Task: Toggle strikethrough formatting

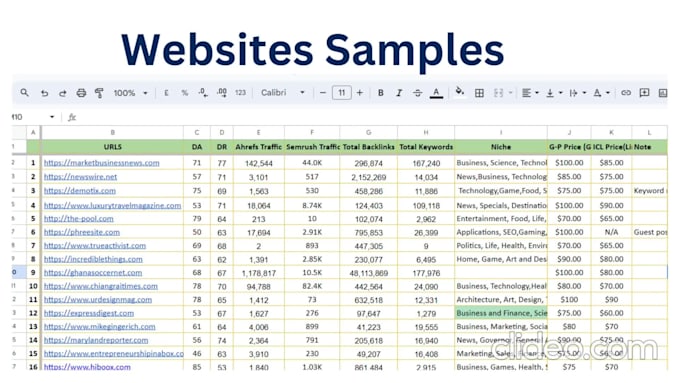Action: (x=417, y=93)
